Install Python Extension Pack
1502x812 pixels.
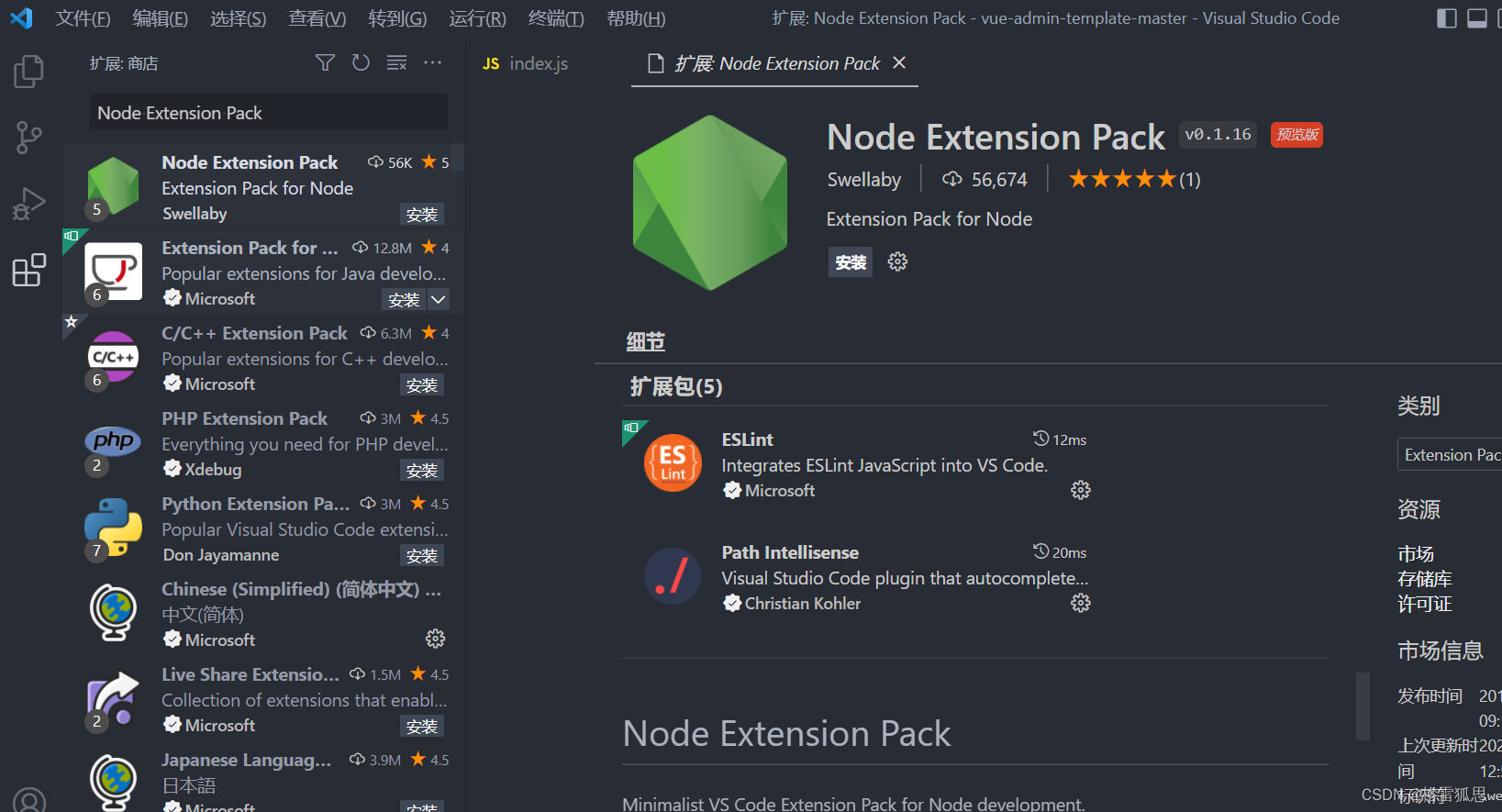pyautogui.click(x=422, y=555)
